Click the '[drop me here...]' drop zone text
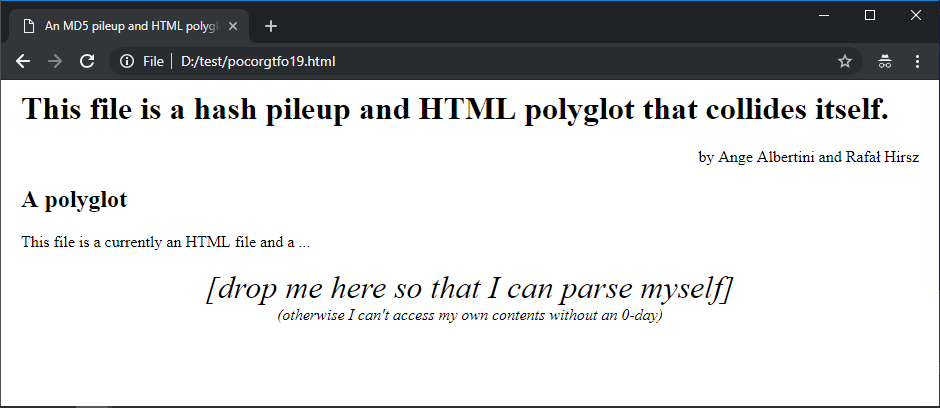Viewport: 940px width, 408px height. click(470, 288)
